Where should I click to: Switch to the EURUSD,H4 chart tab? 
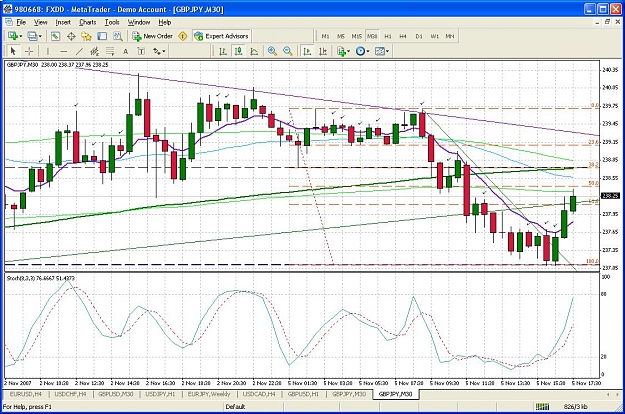pyautogui.click(x=26, y=394)
